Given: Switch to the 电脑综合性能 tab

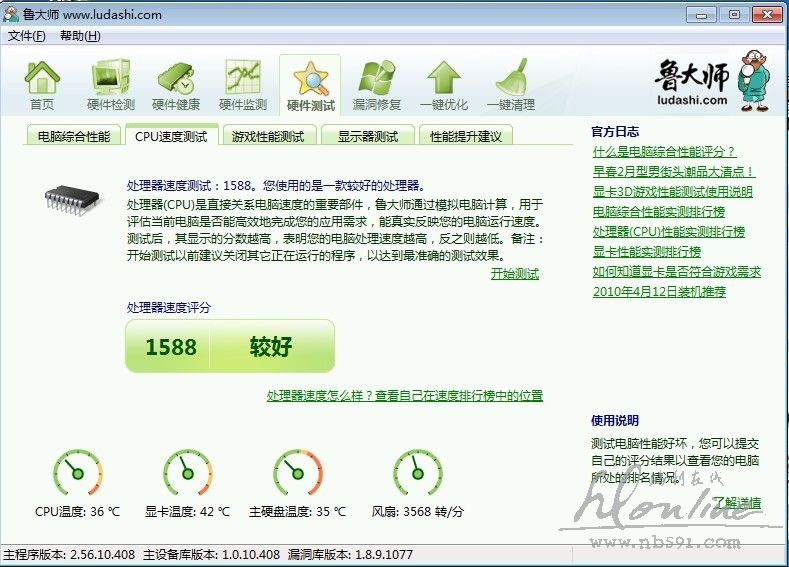Looking at the screenshot, I should 74,136.
